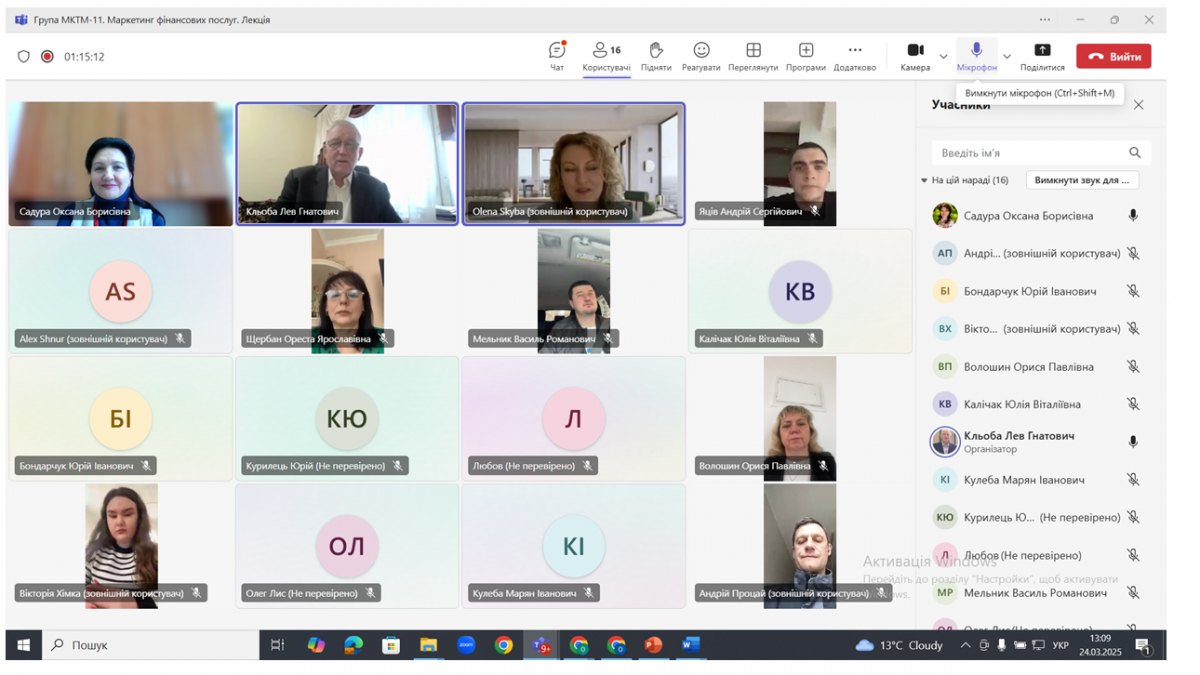Open More actions (Додатково) ellipsis icon

point(854,51)
